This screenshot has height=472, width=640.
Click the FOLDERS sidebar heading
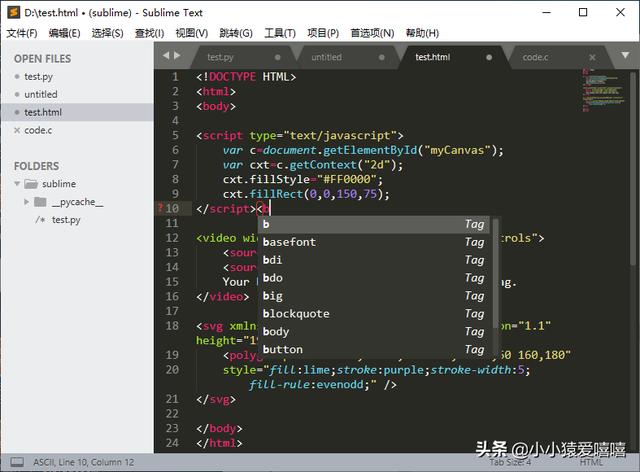pyautogui.click(x=36, y=166)
